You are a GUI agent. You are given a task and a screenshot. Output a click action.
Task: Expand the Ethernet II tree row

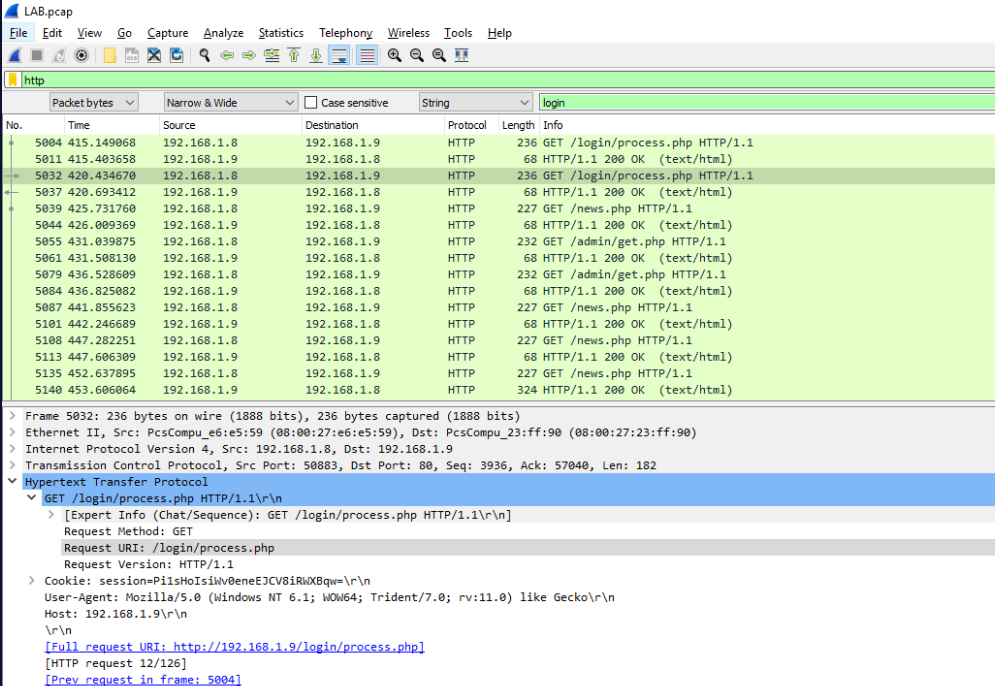tap(11, 433)
